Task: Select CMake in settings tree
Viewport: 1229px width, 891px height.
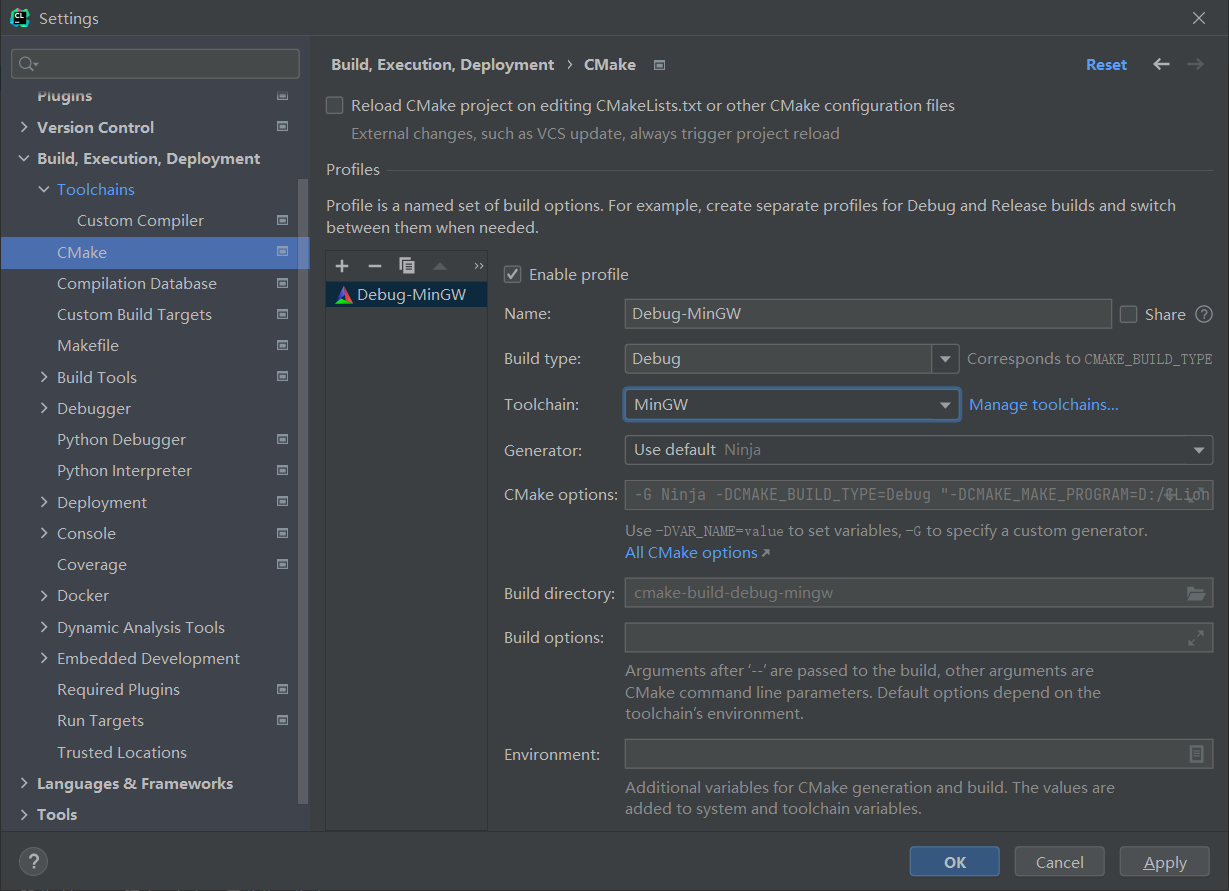Action: pos(155,252)
